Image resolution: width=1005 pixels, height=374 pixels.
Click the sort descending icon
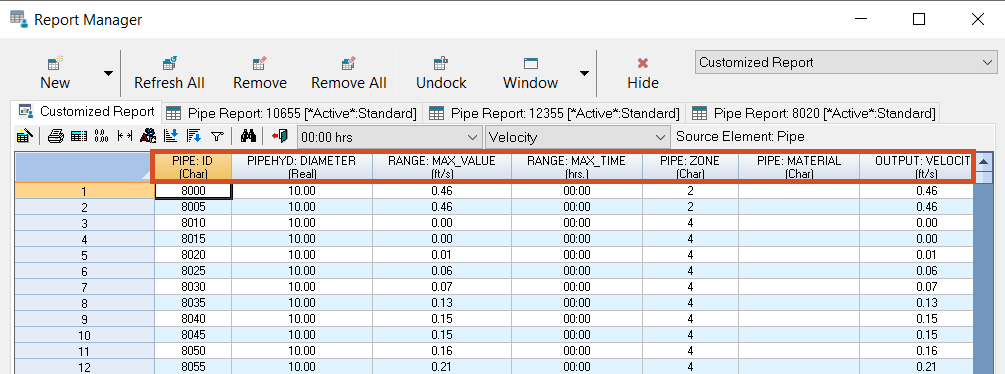[x=194, y=136]
